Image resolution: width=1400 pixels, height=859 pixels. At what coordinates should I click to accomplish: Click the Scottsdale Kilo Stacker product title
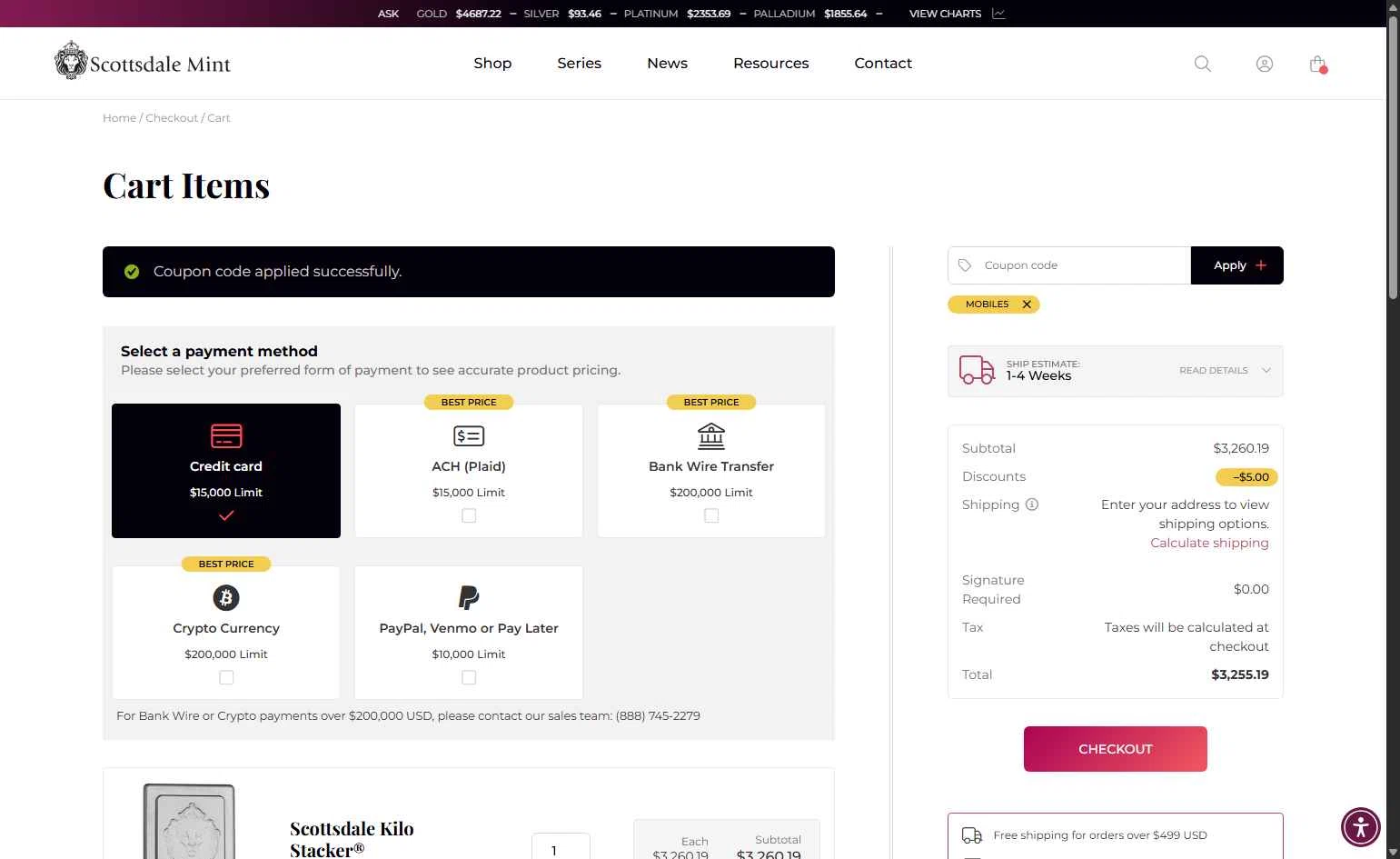tap(352, 839)
